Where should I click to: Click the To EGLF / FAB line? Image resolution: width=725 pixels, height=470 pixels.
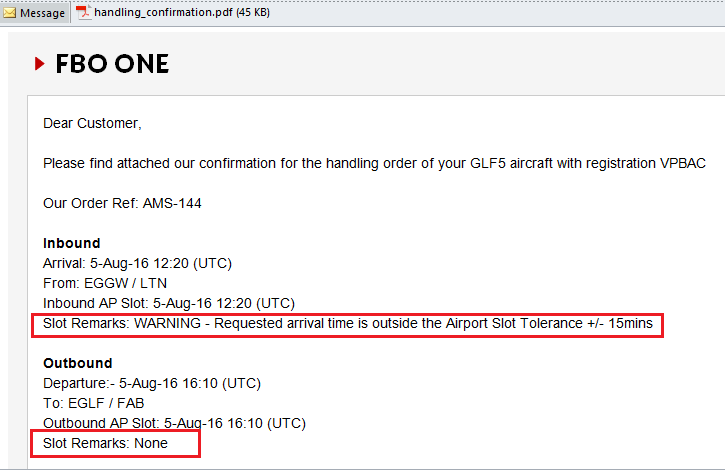tap(93, 403)
